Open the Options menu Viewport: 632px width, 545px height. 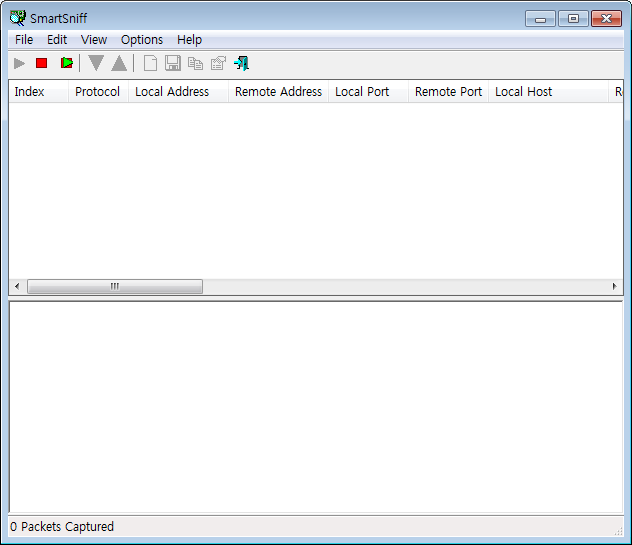[142, 40]
